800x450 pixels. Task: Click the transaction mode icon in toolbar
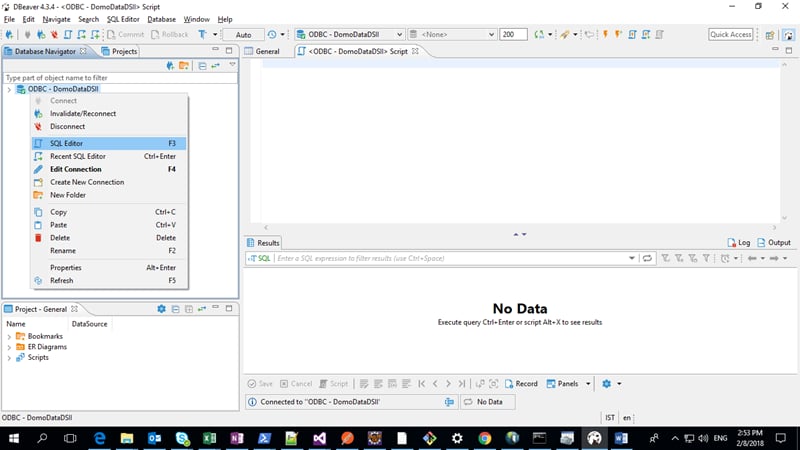[203, 34]
